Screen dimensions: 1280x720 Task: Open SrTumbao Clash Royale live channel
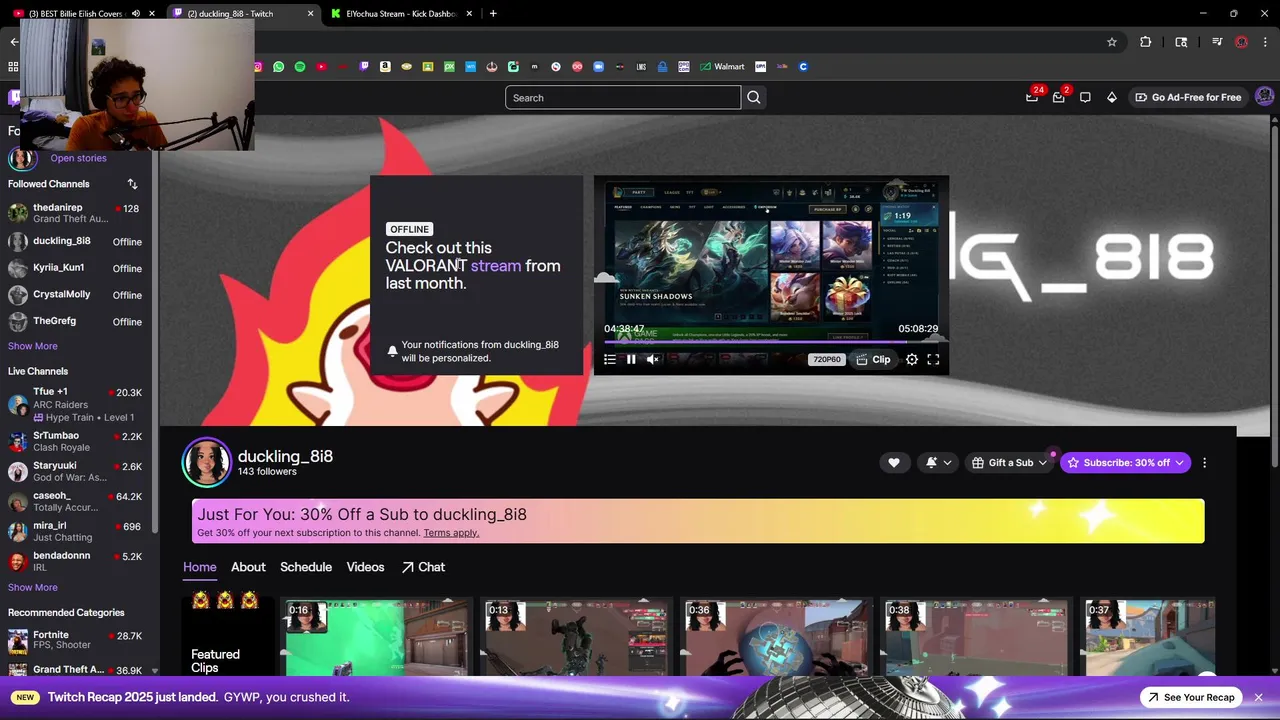[76, 442]
